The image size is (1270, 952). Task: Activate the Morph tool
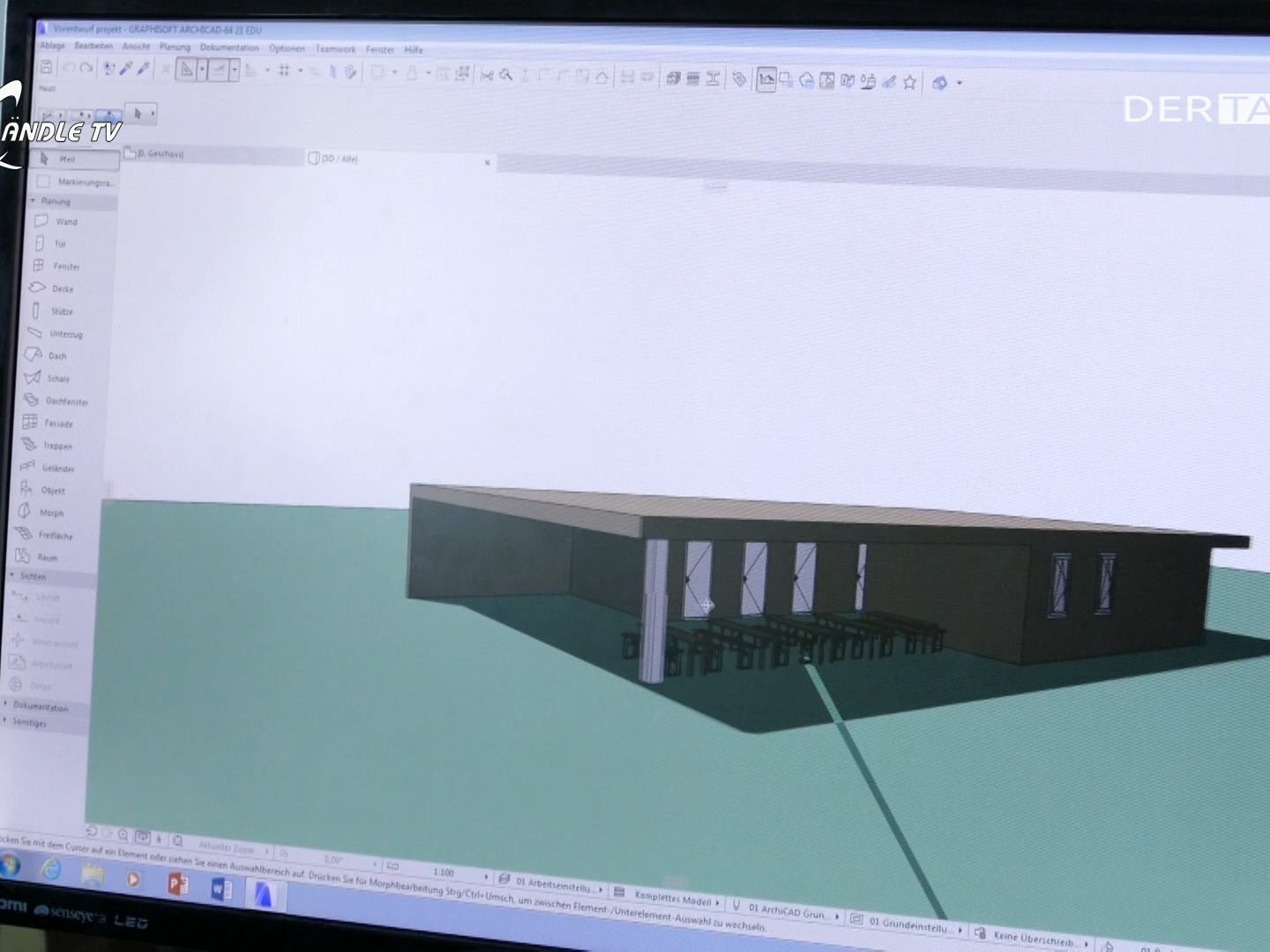[50, 513]
